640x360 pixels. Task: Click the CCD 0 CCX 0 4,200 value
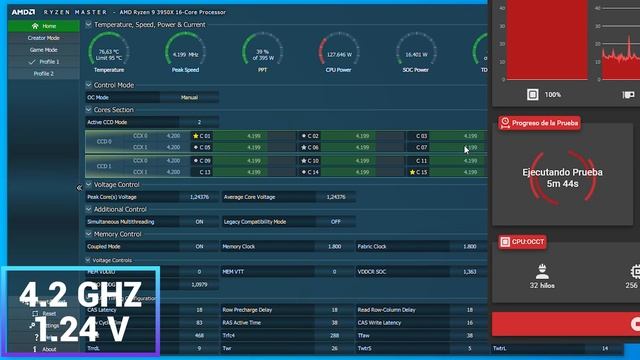173,136
